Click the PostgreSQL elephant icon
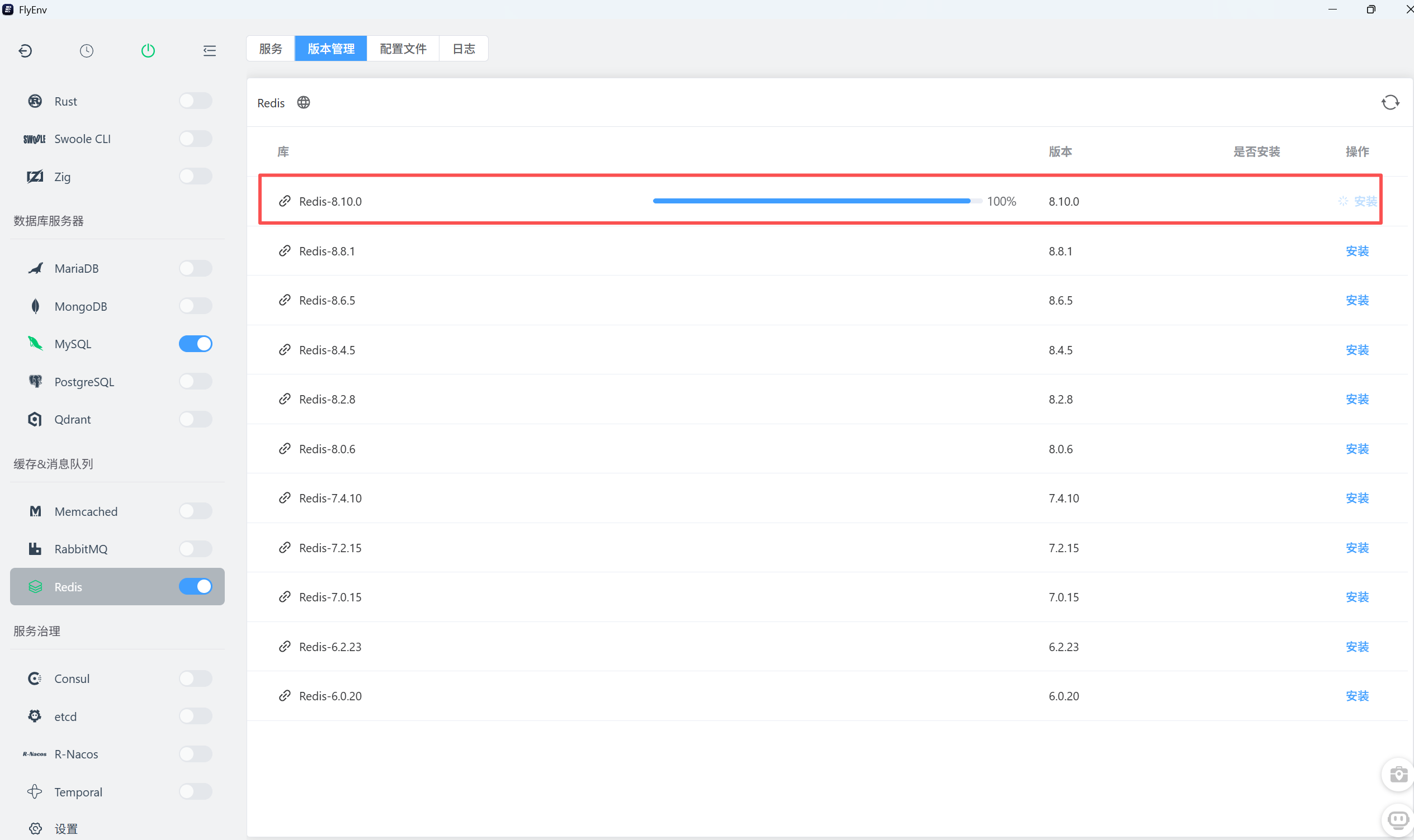Image resolution: width=1414 pixels, height=840 pixels. coord(35,382)
